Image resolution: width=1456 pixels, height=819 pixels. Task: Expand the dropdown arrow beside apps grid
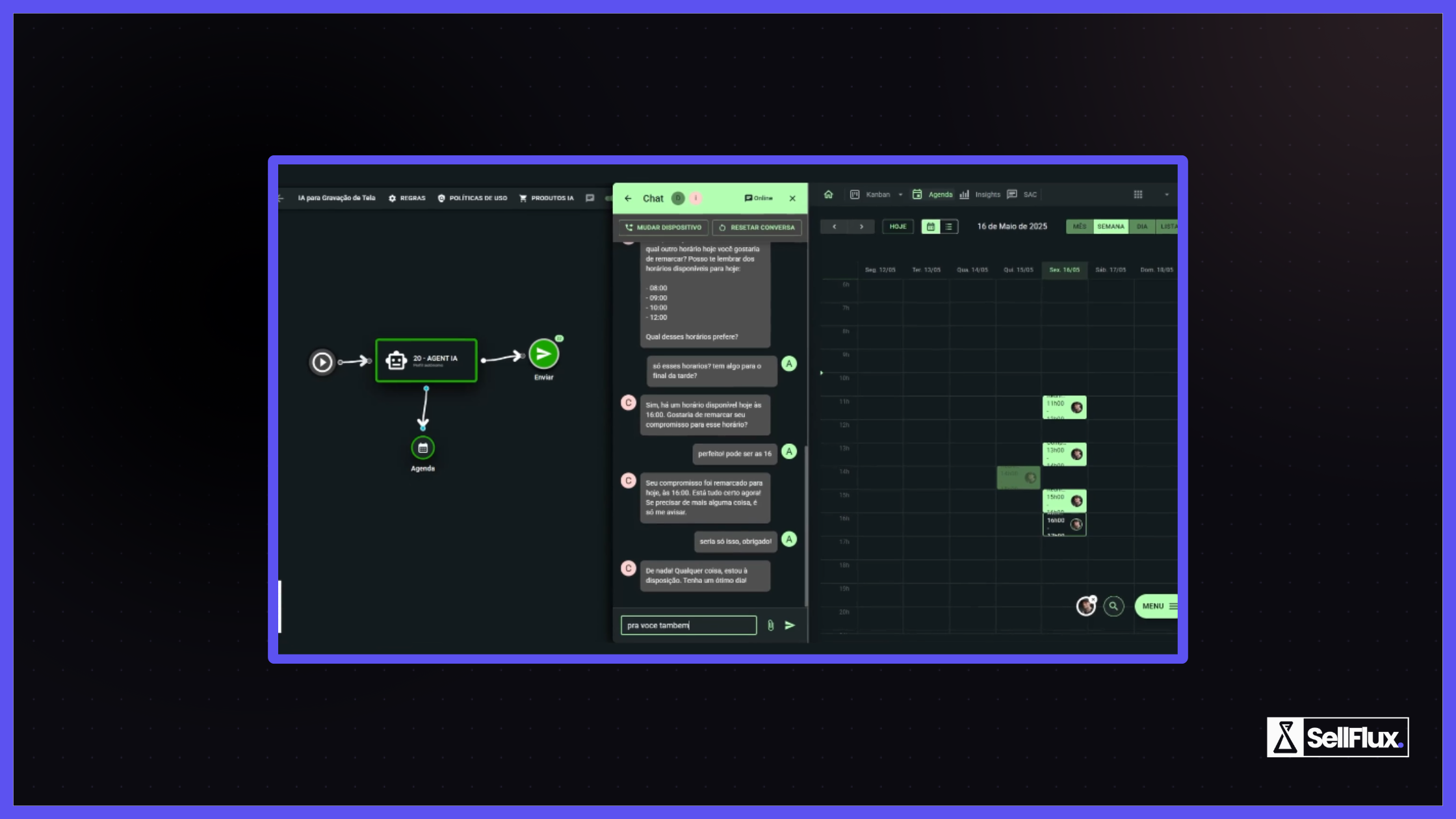(x=1167, y=194)
